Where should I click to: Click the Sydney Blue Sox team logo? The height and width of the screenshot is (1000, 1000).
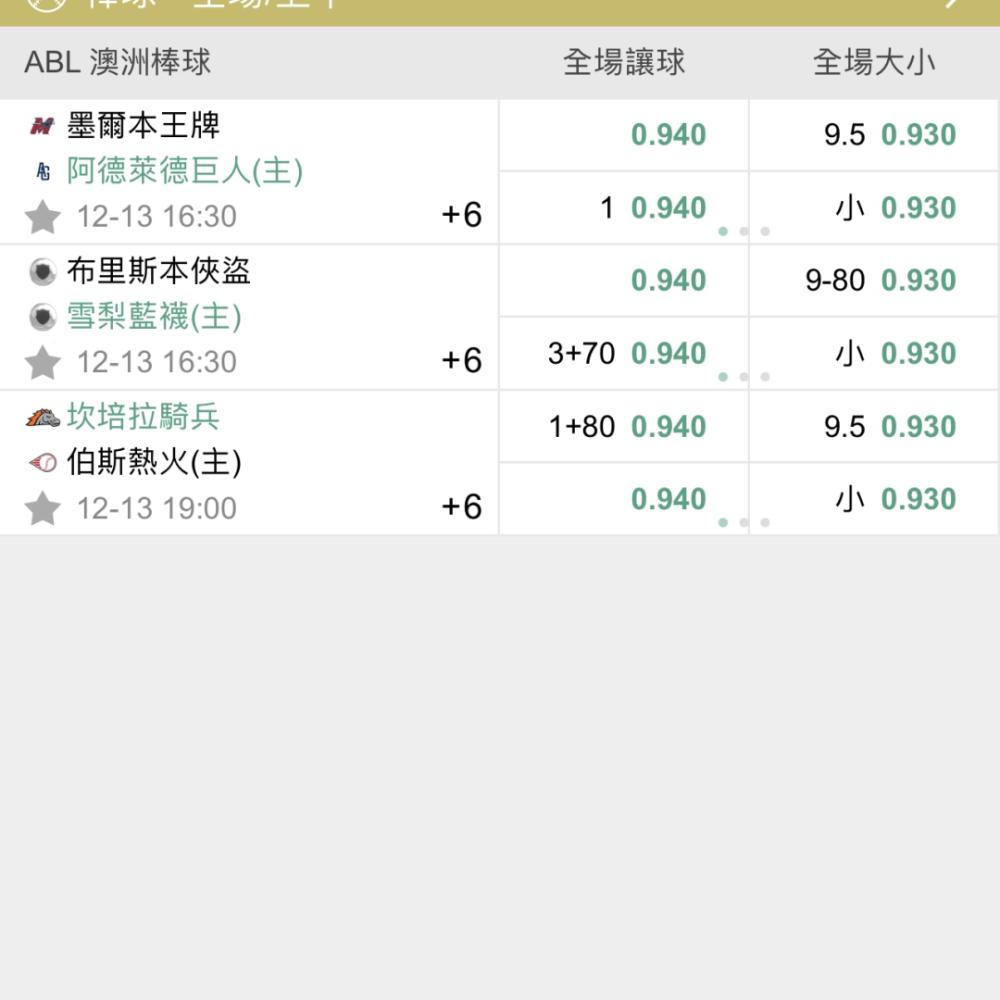click(43, 317)
